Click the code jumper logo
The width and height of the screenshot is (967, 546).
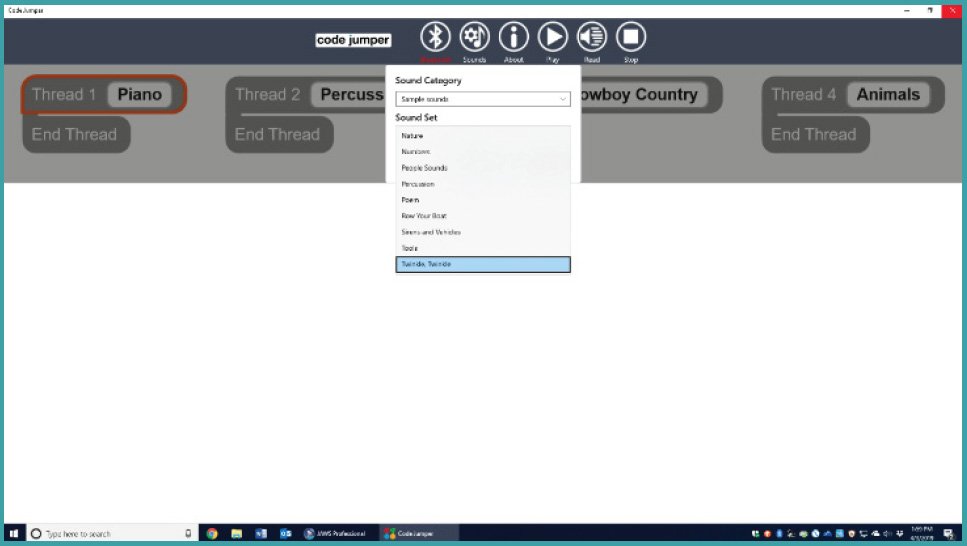click(353, 40)
